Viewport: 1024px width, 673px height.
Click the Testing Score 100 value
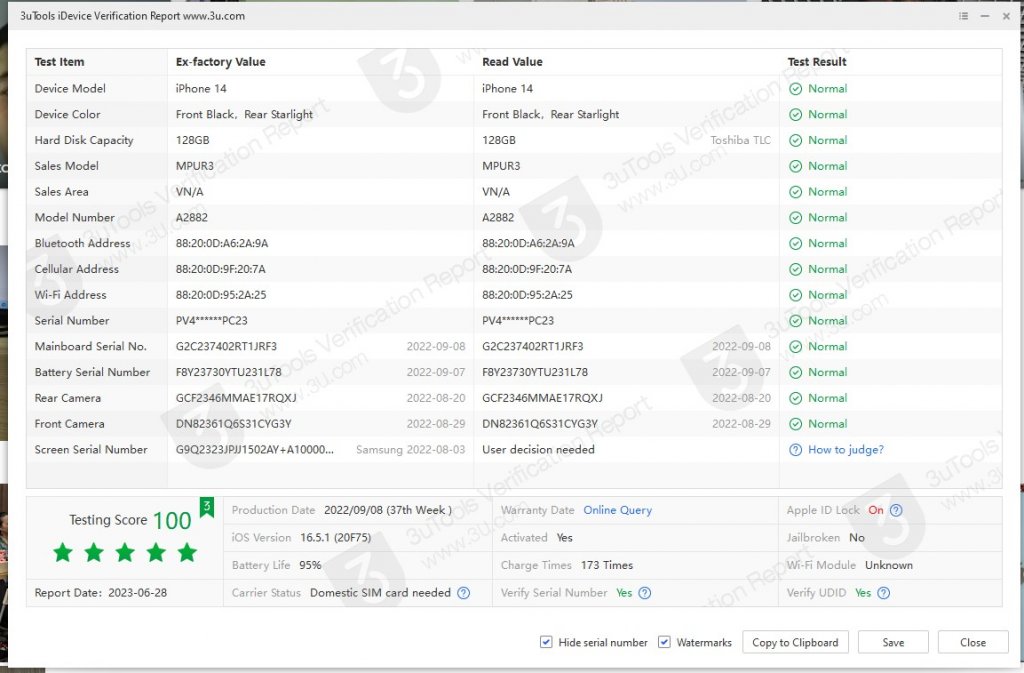click(172, 520)
